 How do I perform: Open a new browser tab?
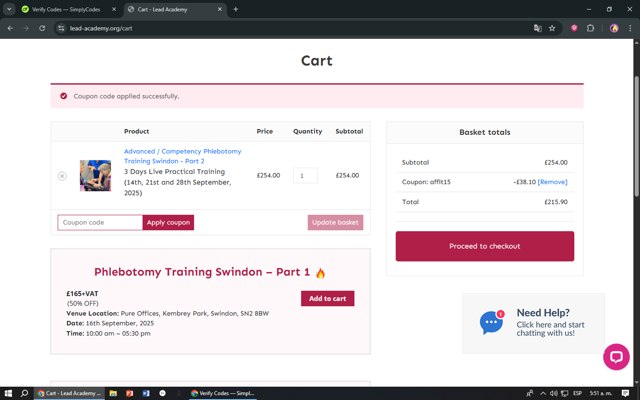[236, 9]
